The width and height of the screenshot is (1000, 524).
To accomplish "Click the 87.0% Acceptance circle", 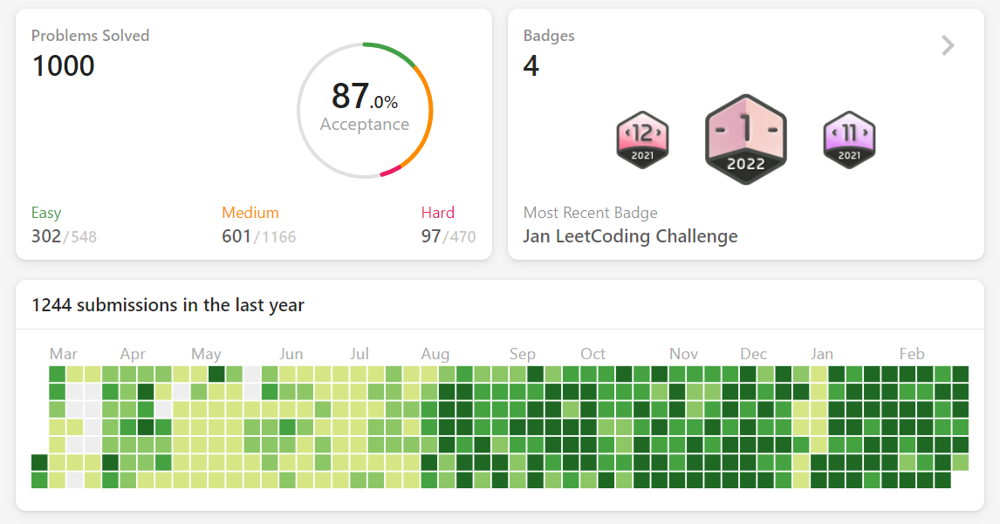I will 365,110.
